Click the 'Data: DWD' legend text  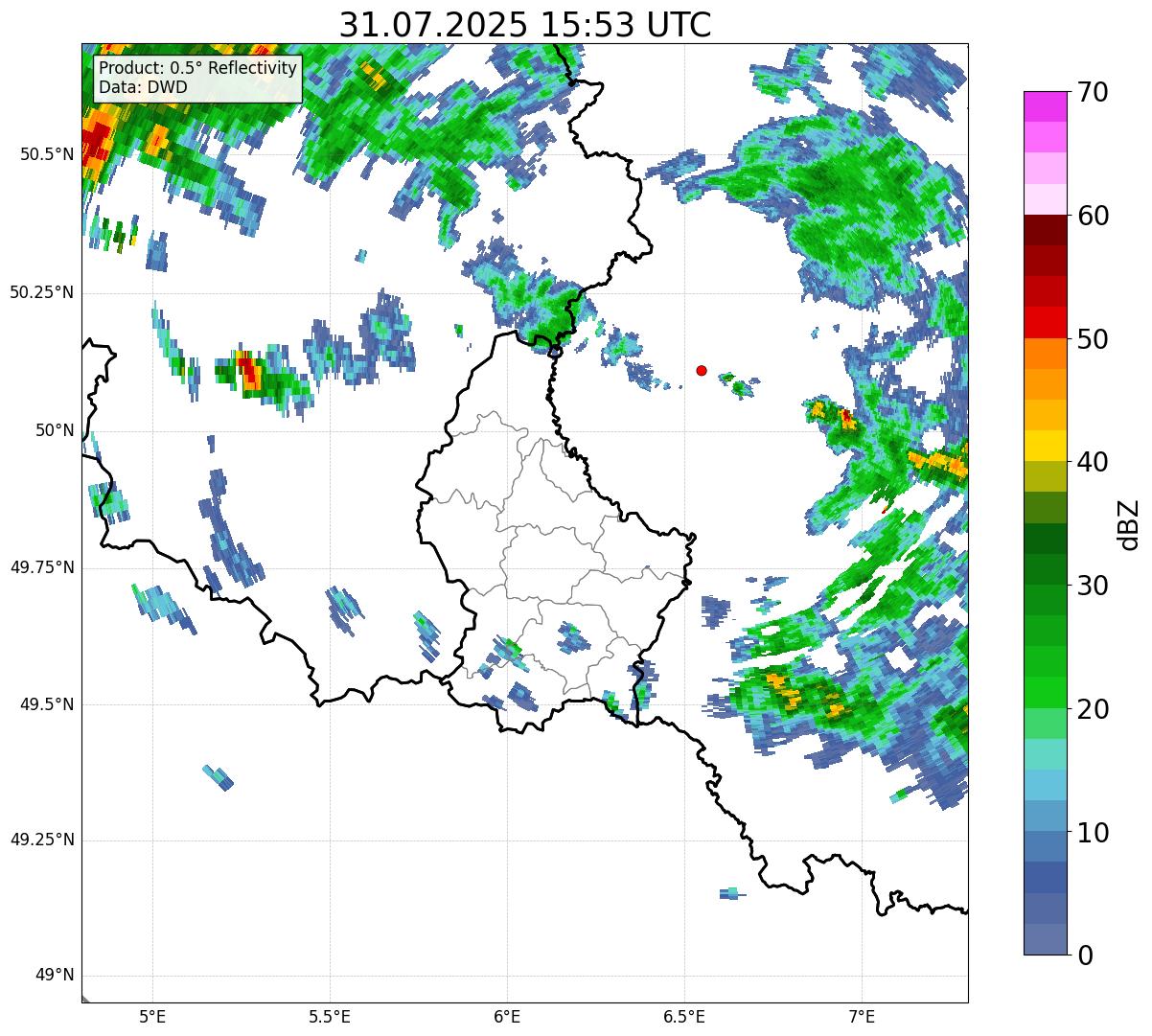[144, 87]
